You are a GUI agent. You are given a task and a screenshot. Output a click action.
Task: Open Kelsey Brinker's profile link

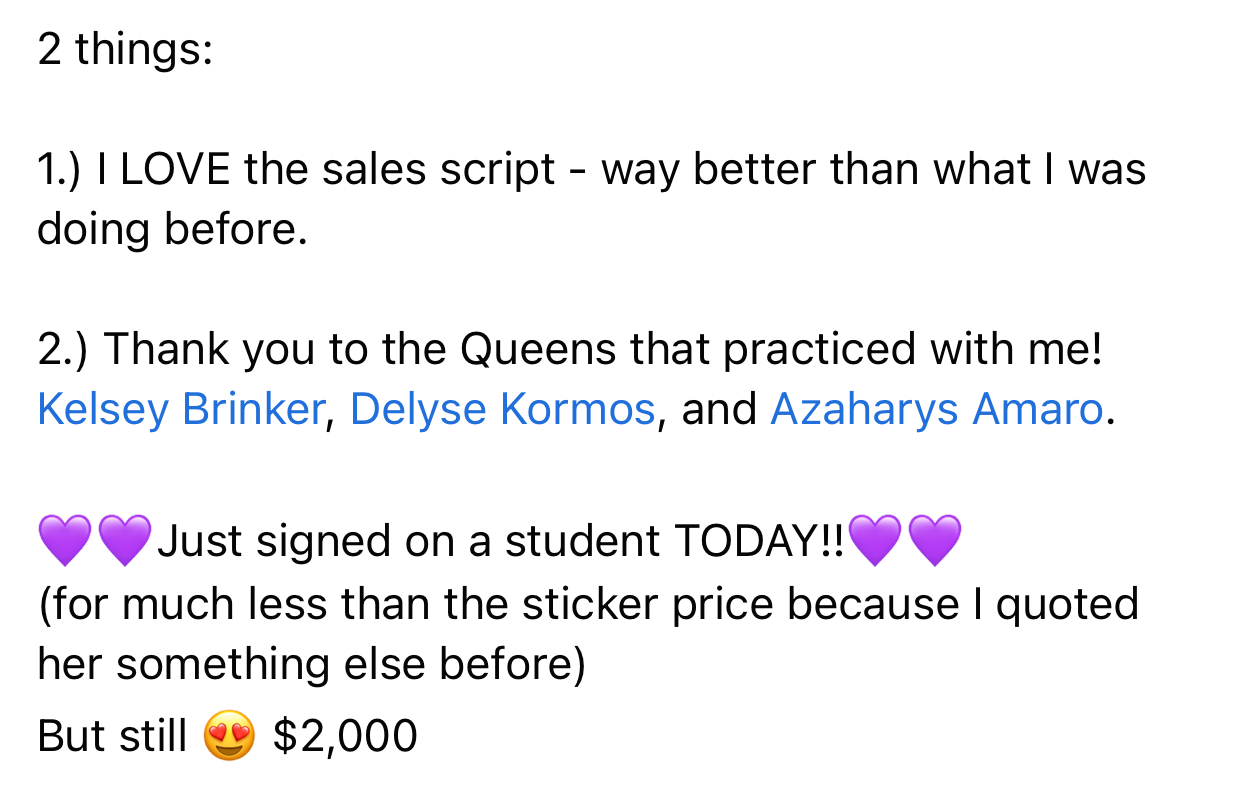coord(180,410)
